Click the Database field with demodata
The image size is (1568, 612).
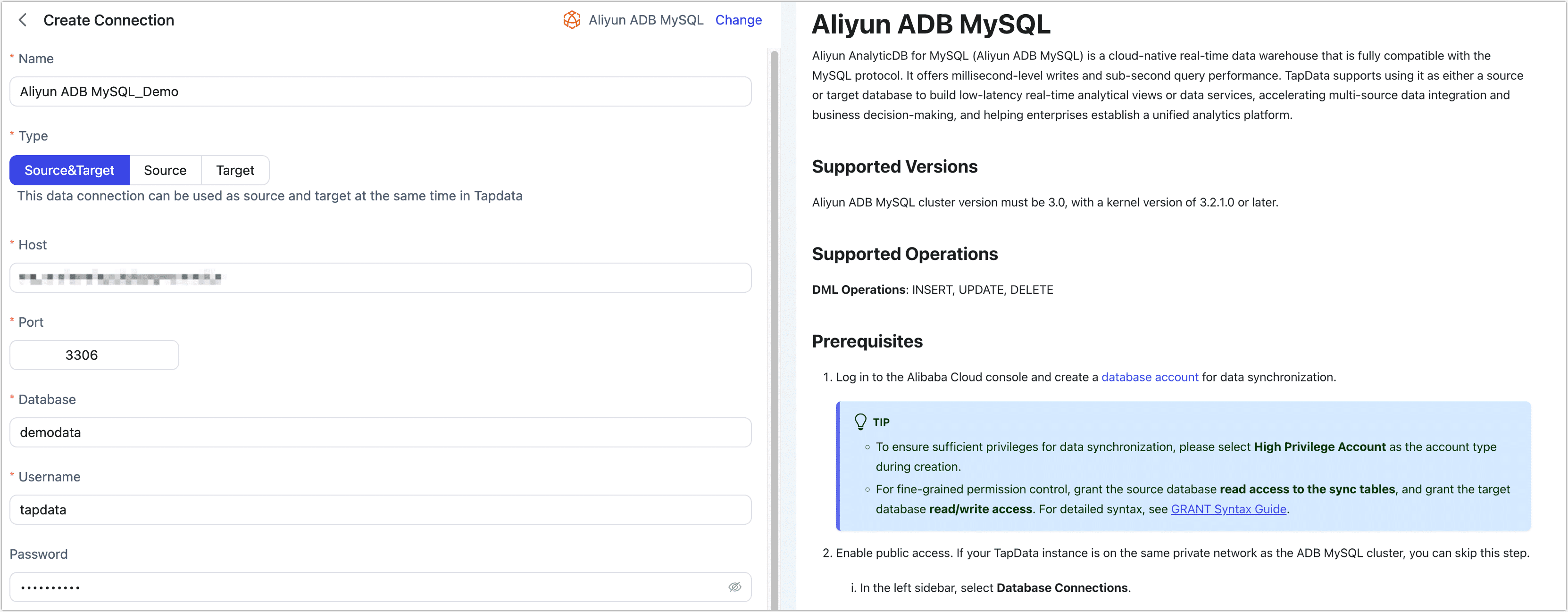pos(380,432)
